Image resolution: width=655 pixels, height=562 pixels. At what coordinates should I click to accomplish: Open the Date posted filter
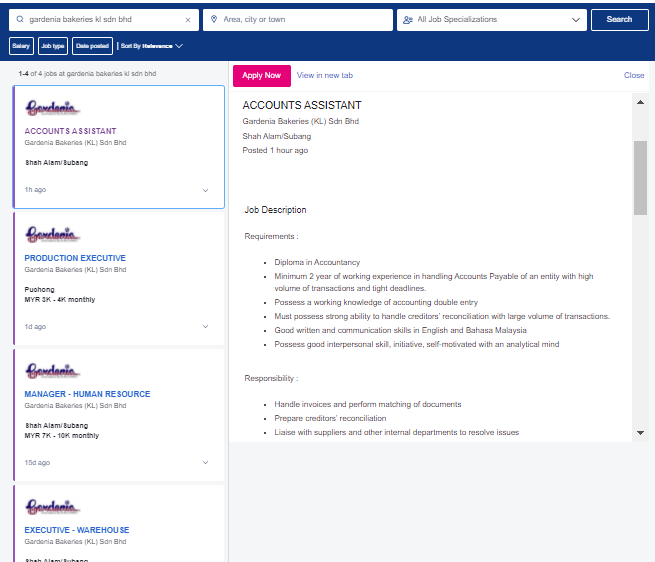92,46
